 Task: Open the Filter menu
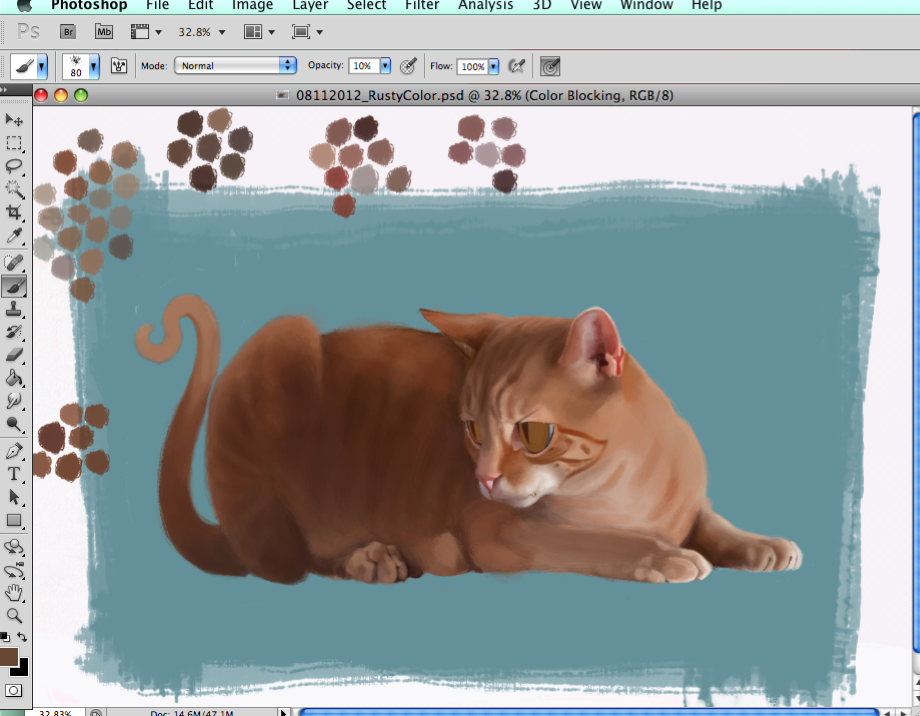(421, 6)
